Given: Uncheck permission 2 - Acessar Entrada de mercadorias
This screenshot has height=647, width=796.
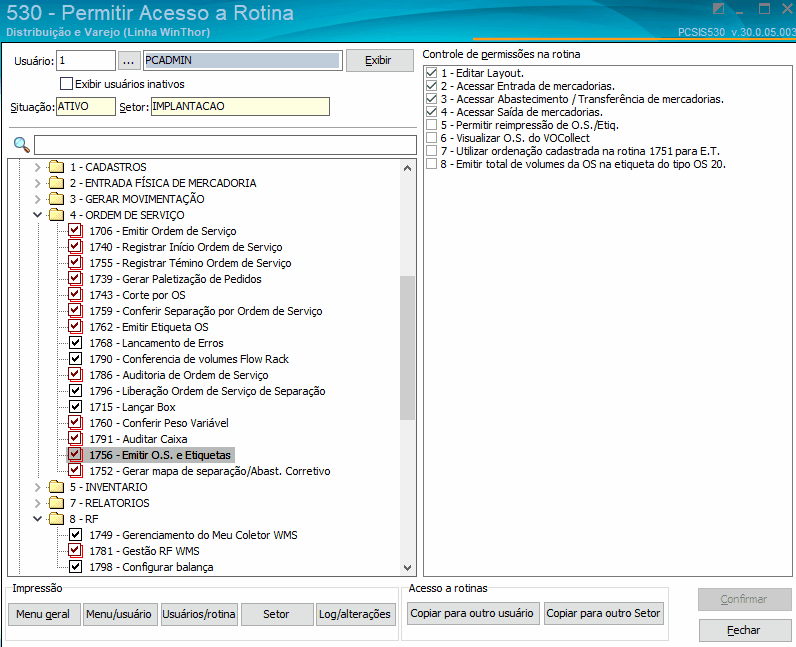Looking at the screenshot, I should click(432, 86).
